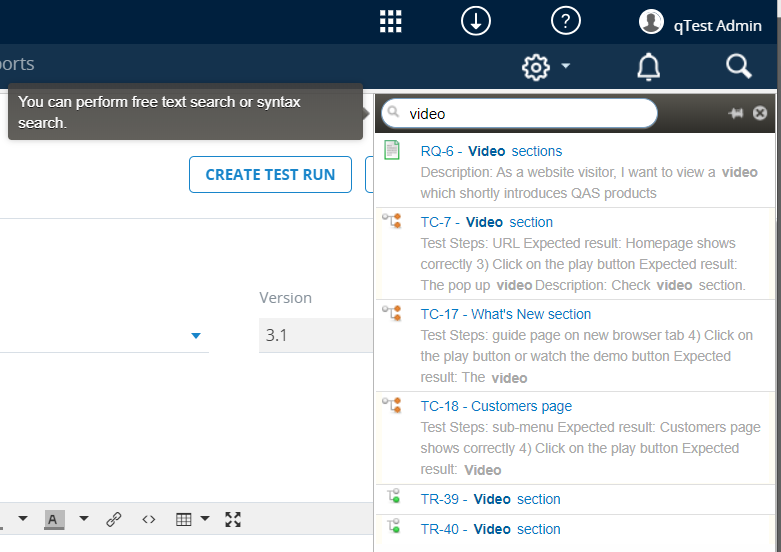
Task: Close the search panel with X
Action: pyautogui.click(x=760, y=114)
